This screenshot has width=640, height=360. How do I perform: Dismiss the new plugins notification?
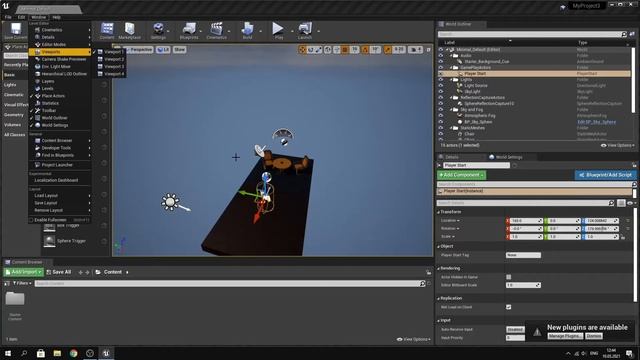(594, 336)
